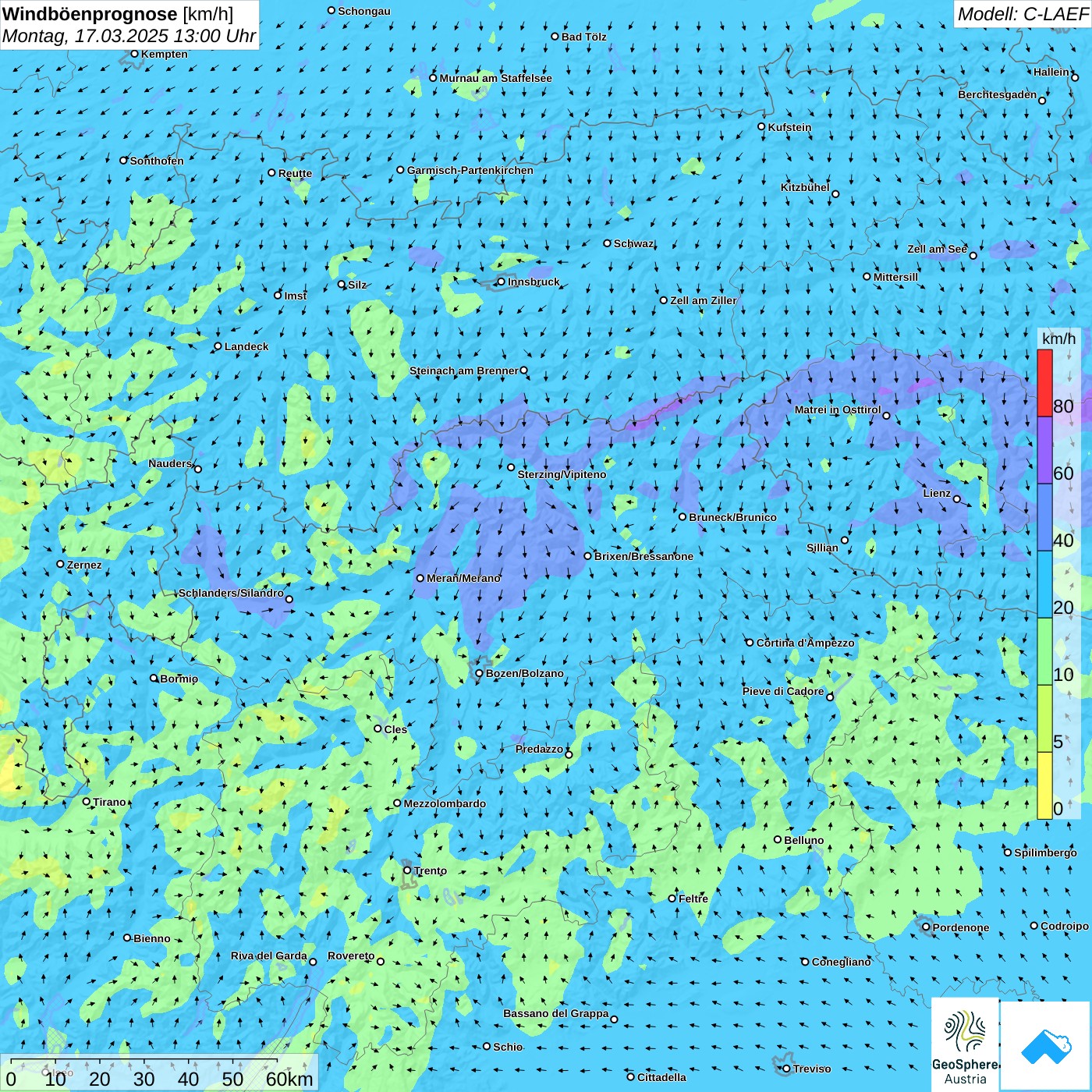Screen dimensions: 1092x1092
Task: Click the Brixen/Bressanone label
Action: pyautogui.click(x=643, y=556)
